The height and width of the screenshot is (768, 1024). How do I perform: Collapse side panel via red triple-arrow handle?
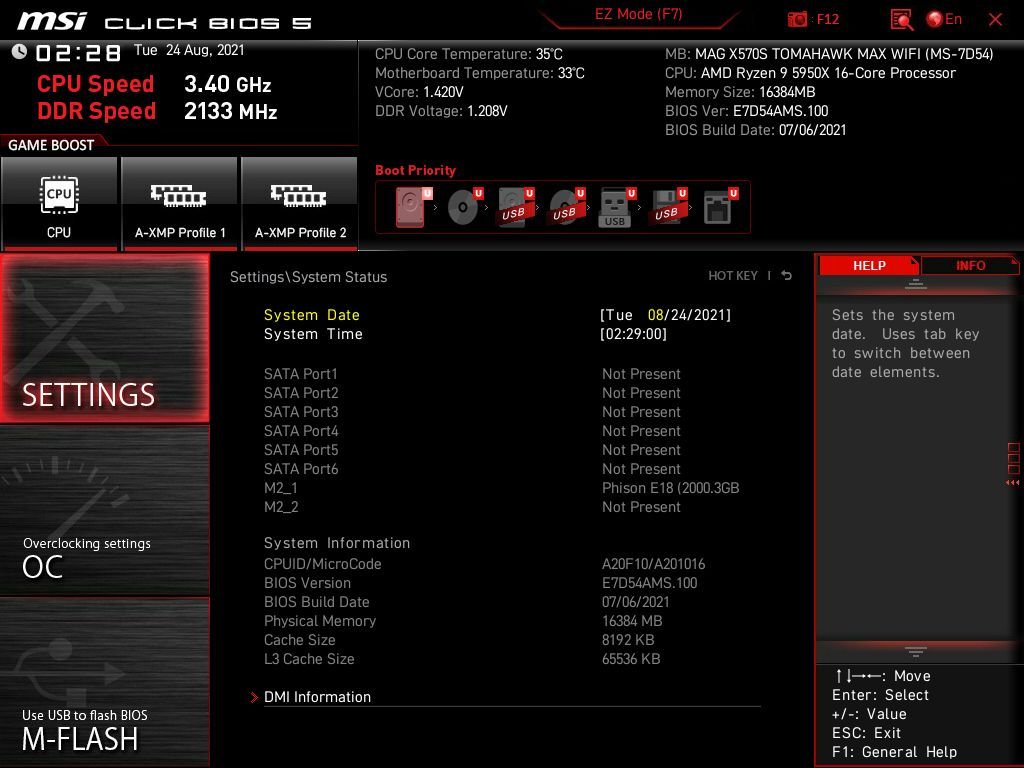[1012, 483]
